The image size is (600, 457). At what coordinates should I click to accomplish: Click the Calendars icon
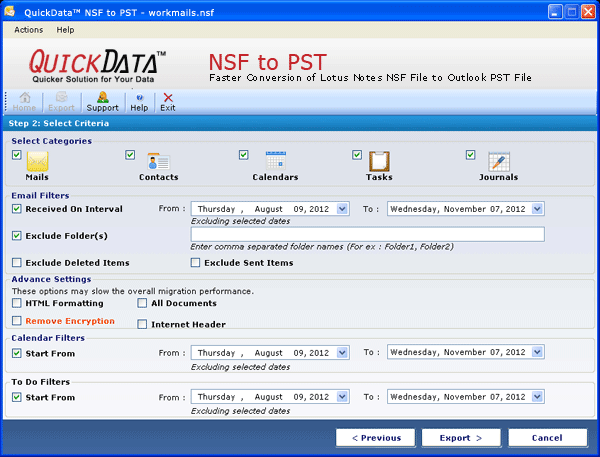276,161
